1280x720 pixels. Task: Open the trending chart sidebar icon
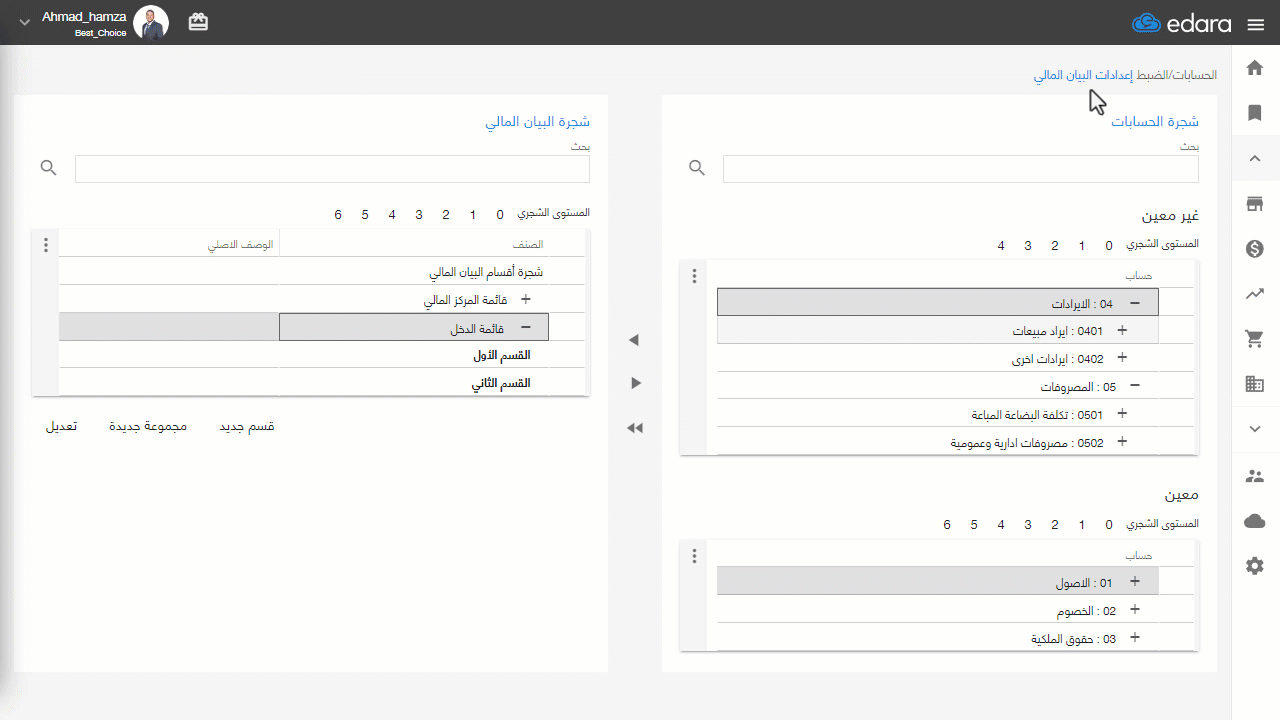click(x=1255, y=294)
